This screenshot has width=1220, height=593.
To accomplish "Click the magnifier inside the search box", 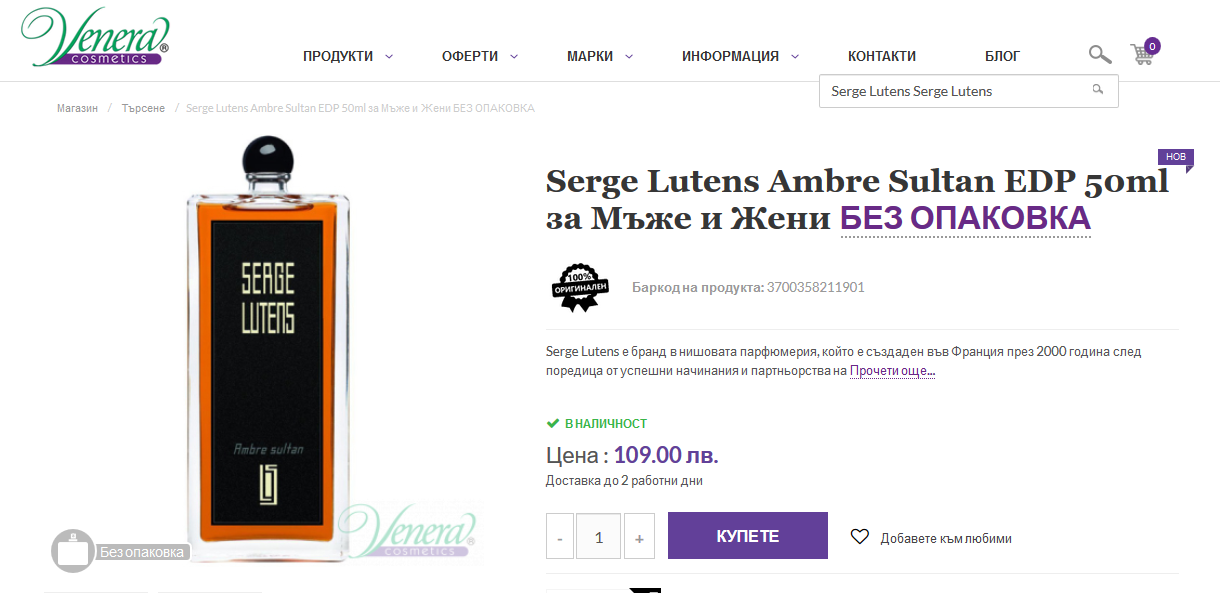I will click(x=1098, y=90).
